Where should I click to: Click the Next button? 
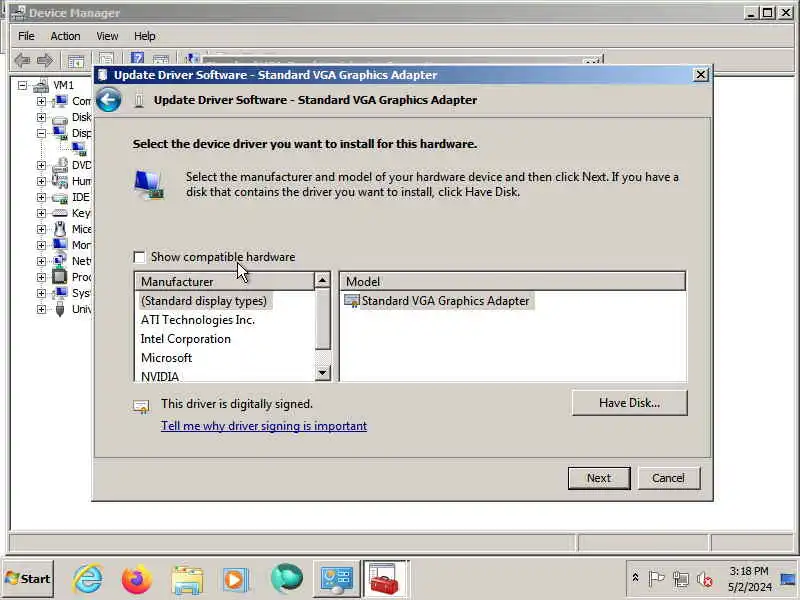point(599,478)
